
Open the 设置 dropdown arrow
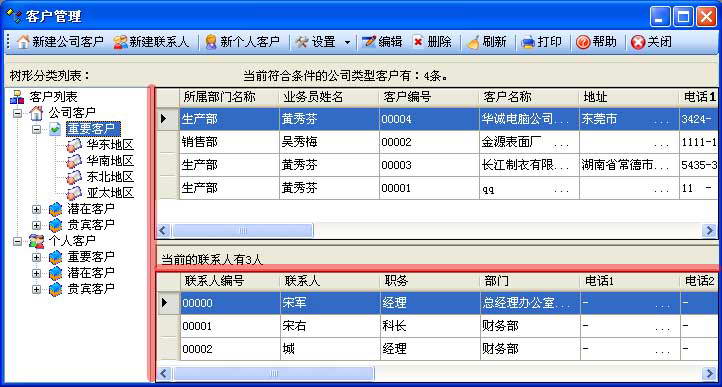[347, 43]
